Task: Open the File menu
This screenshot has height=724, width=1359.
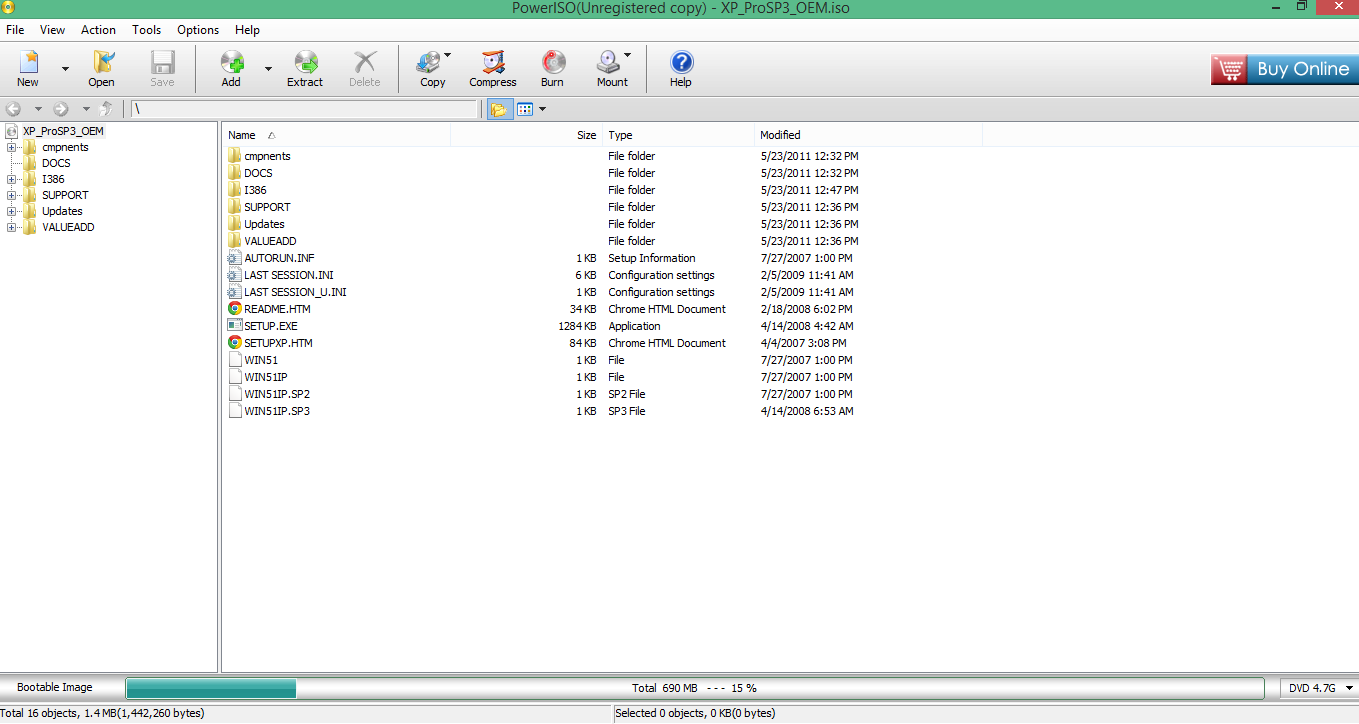Action: [x=15, y=30]
